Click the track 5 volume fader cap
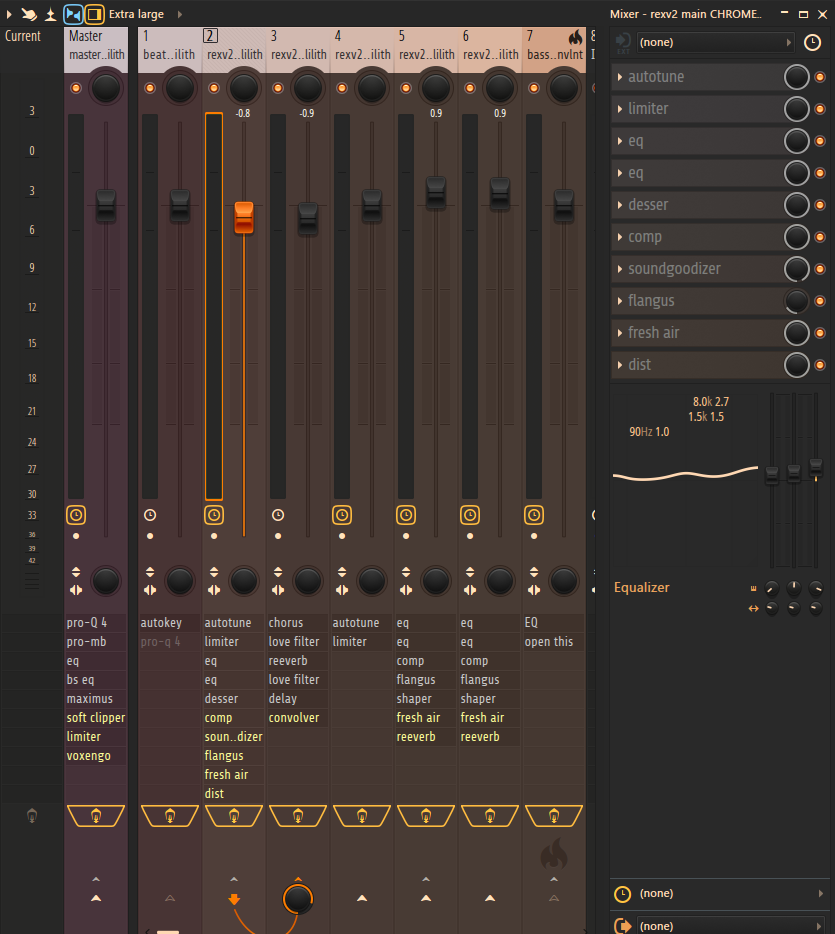This screenshot has width=835, height=934. pos(436,192)
